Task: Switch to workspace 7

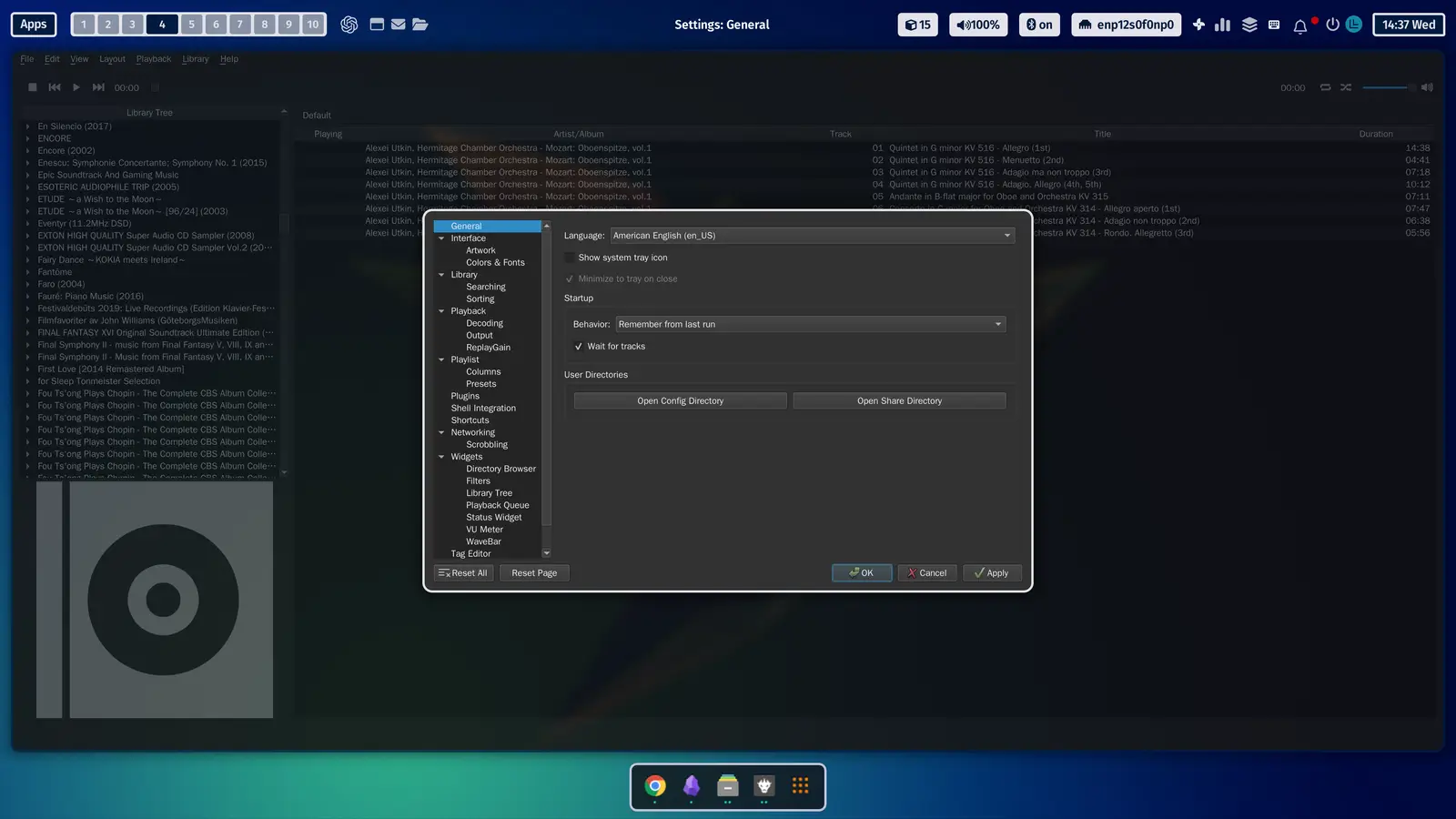Action: (x=240, y=25)
